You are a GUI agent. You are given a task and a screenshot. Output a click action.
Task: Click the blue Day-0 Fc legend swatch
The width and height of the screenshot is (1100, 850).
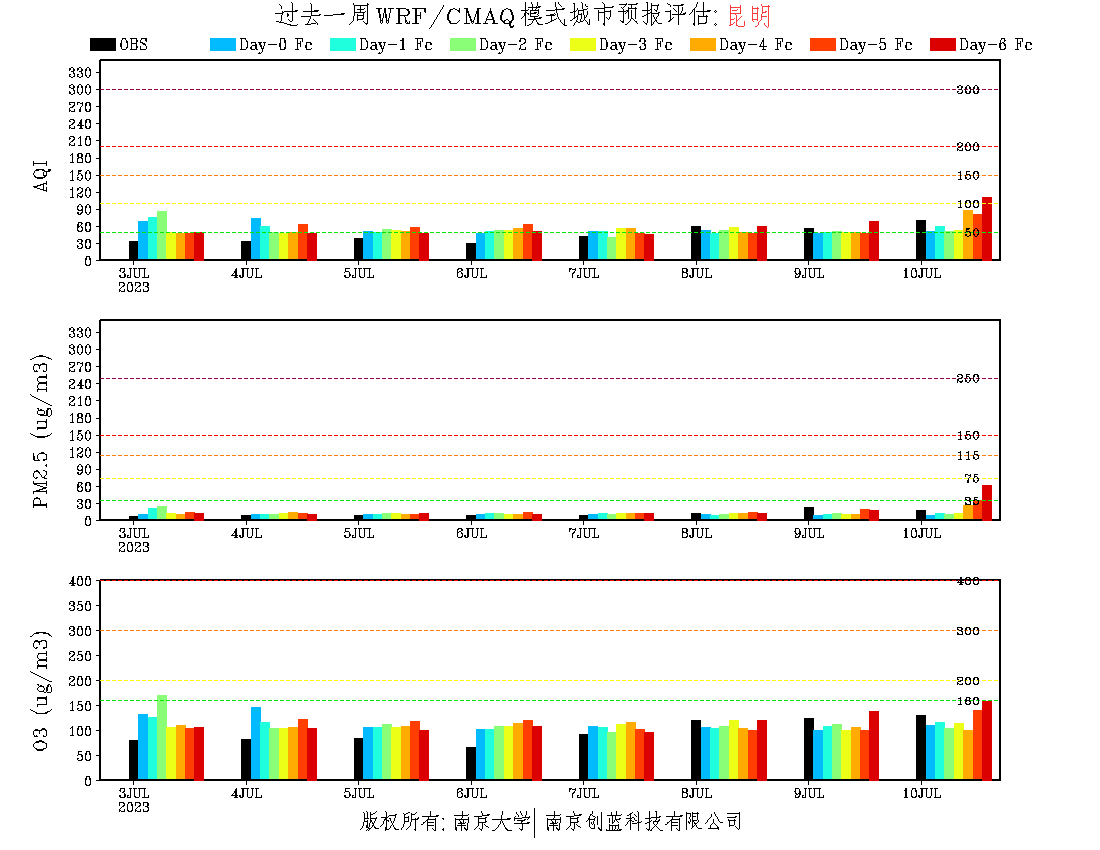tap(222, 44)
